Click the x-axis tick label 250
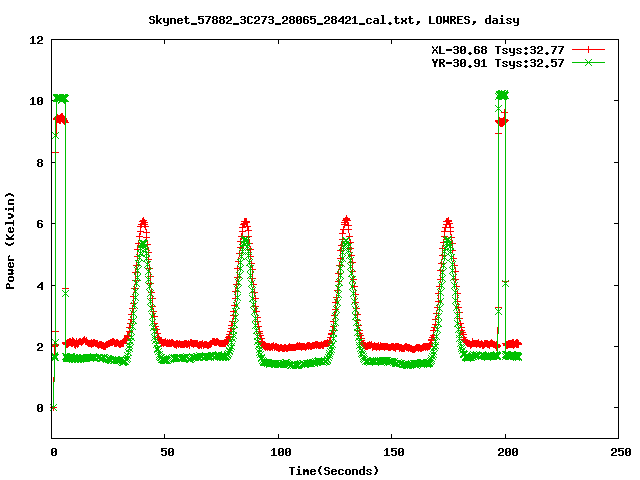640x480 pixels. click(621, 452)
